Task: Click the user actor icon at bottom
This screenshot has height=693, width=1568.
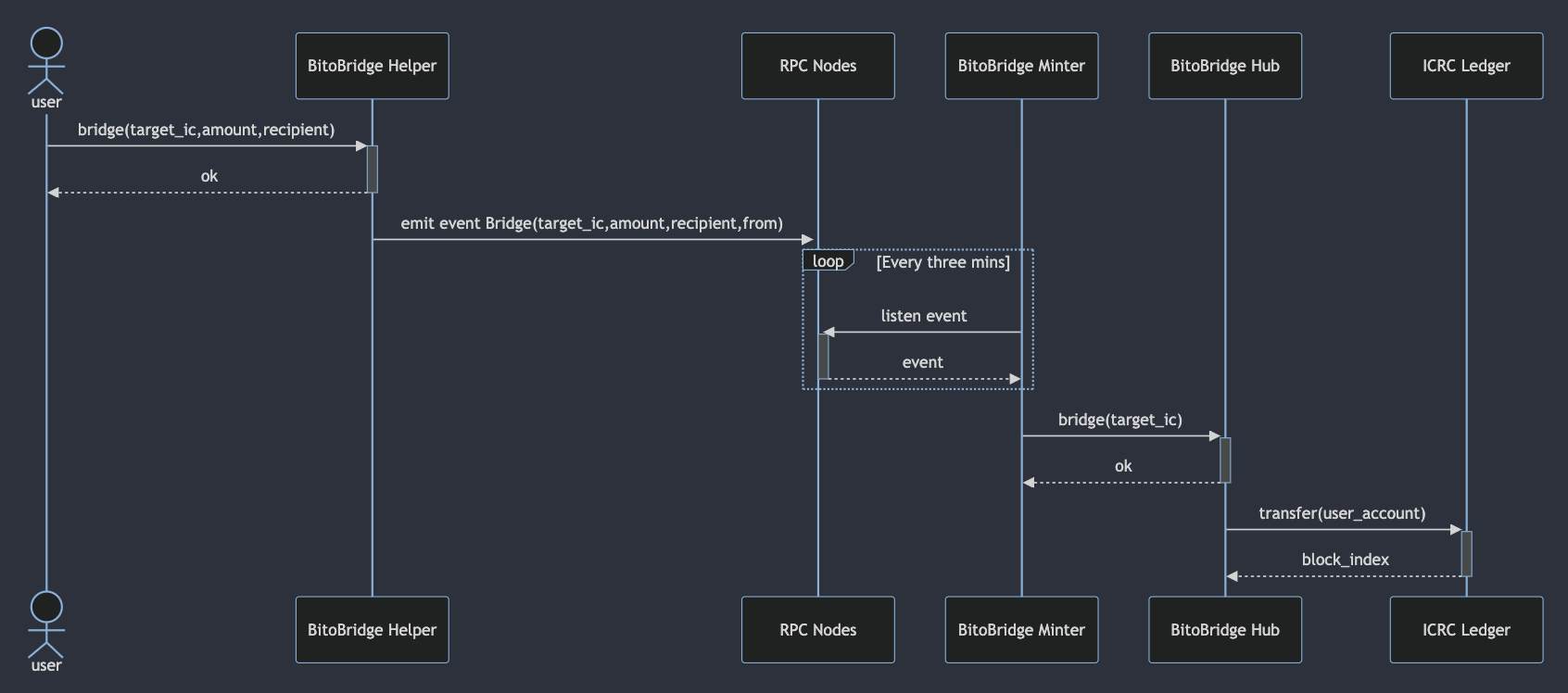Action: [46, 626]
